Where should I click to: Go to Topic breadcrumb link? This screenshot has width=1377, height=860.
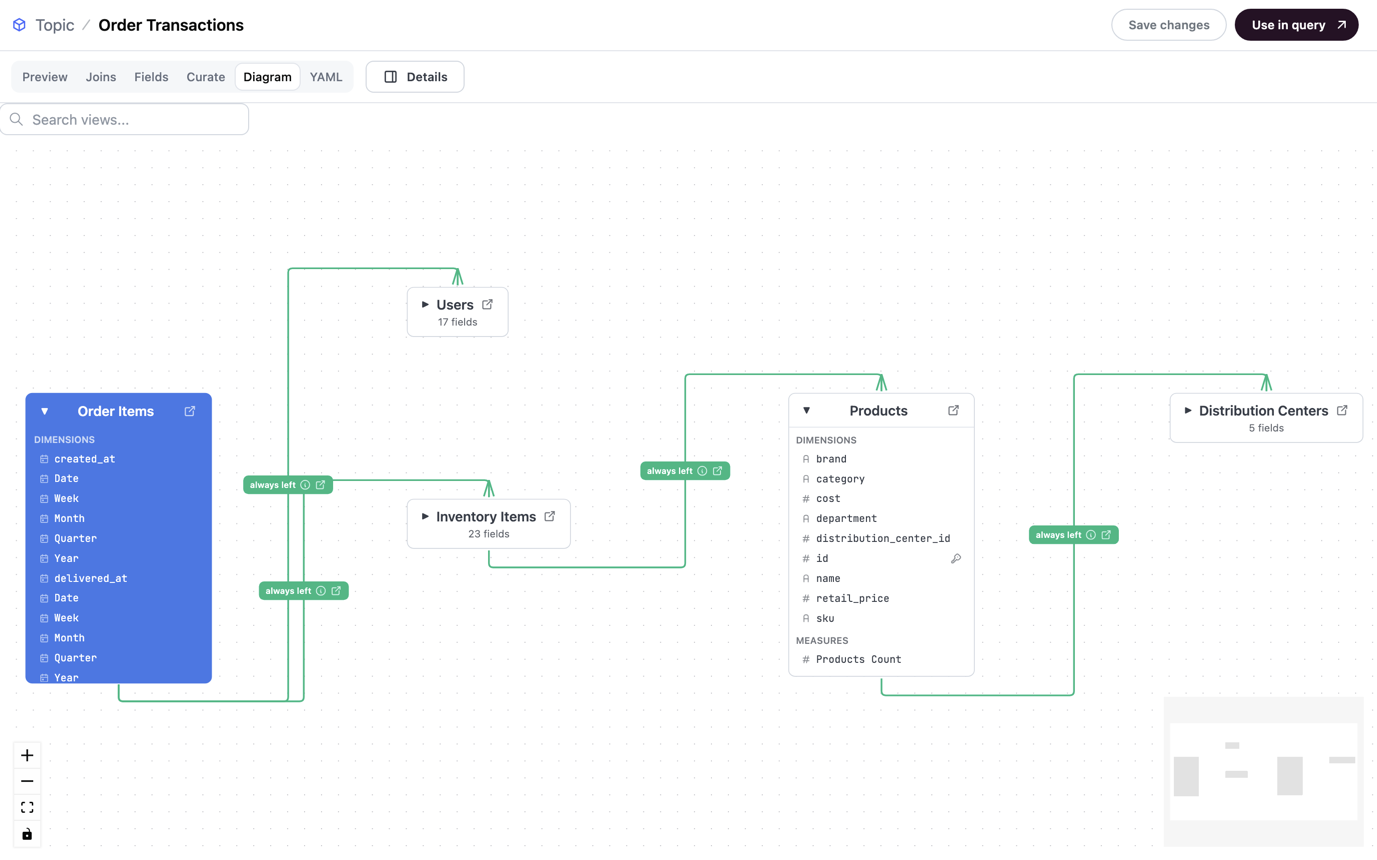pyautogui.click(x=55, y=25)
